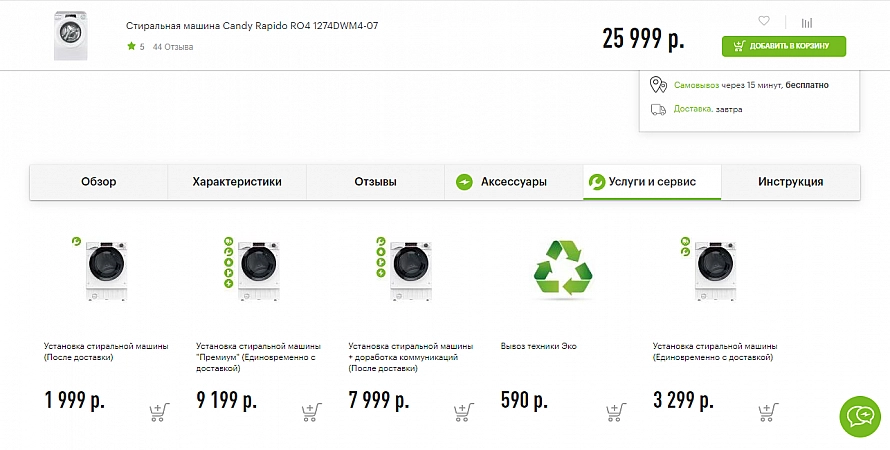Open the Обзор tab
The width and height of the screenshot is (890, 450).
pyautogui.click(x=99, y=182)
